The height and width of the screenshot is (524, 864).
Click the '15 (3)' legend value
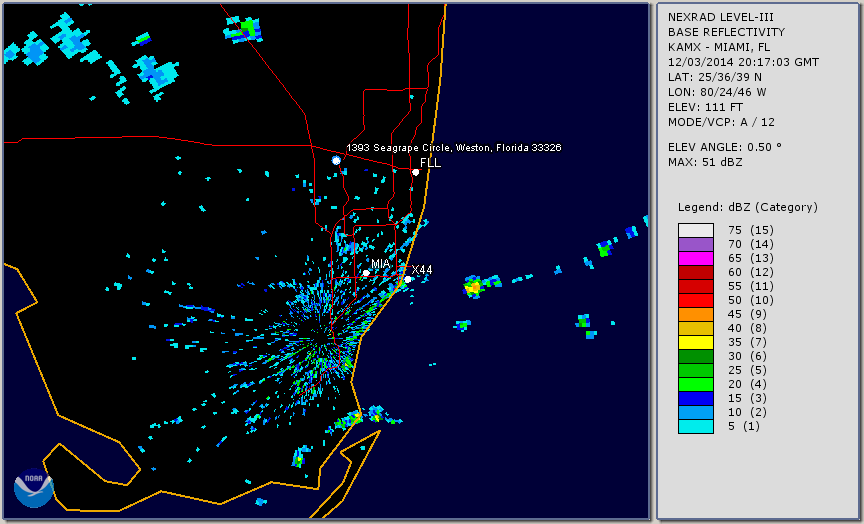coord(748,398)
